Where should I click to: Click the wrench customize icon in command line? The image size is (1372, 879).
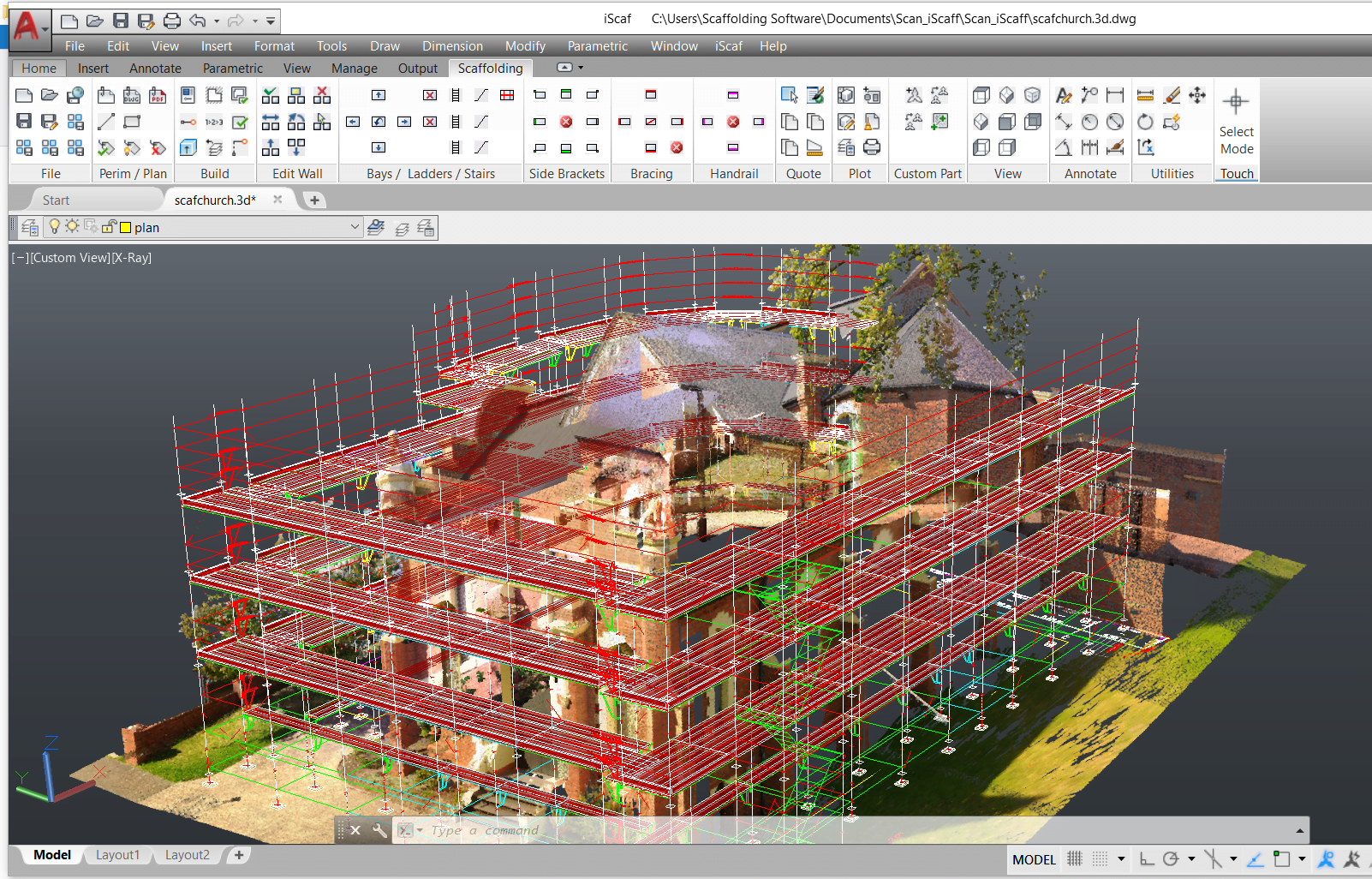point(379,830)
